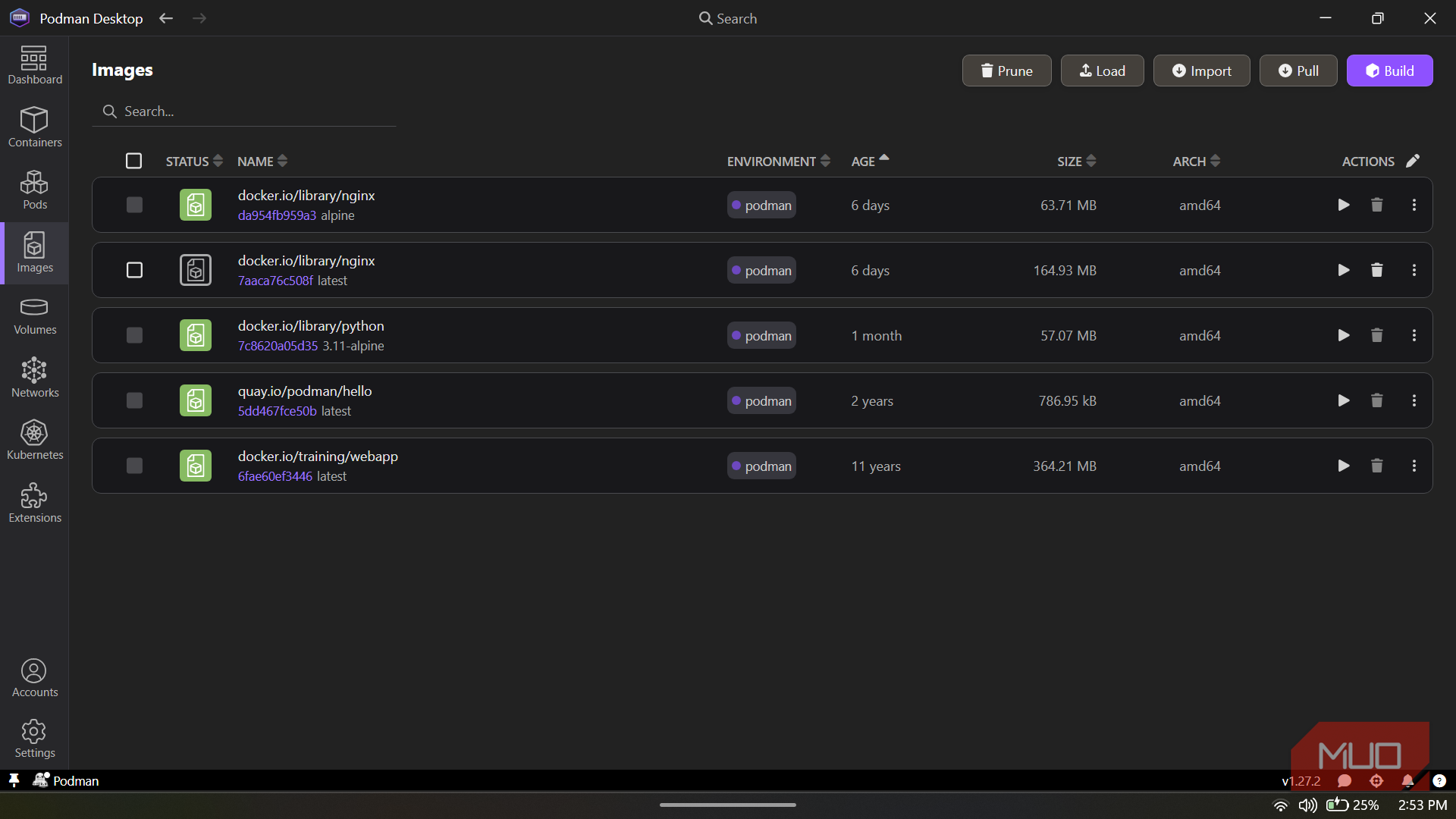Click version v1.27.2 in status bar
Viewport: 1456px width, 819px height.
1301,781
